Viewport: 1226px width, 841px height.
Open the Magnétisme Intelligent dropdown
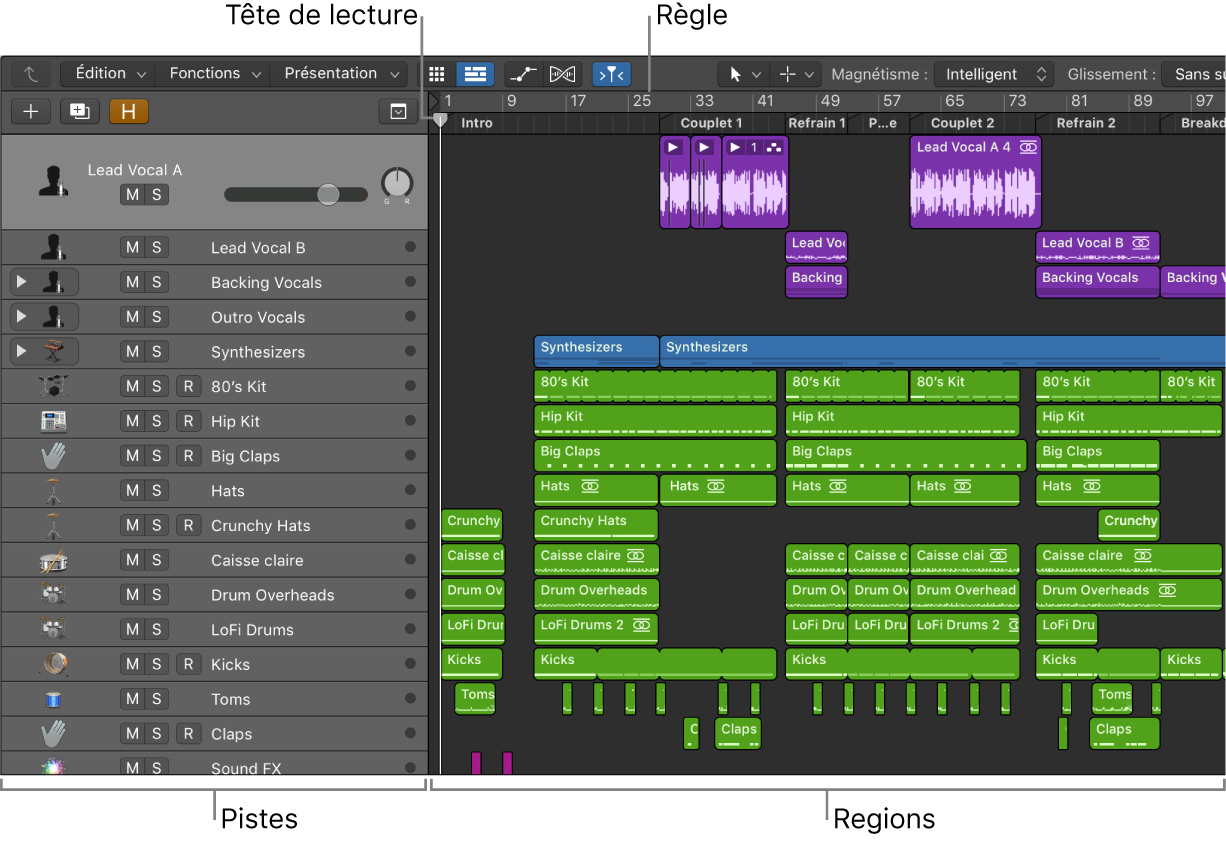(x=990, y=73)
